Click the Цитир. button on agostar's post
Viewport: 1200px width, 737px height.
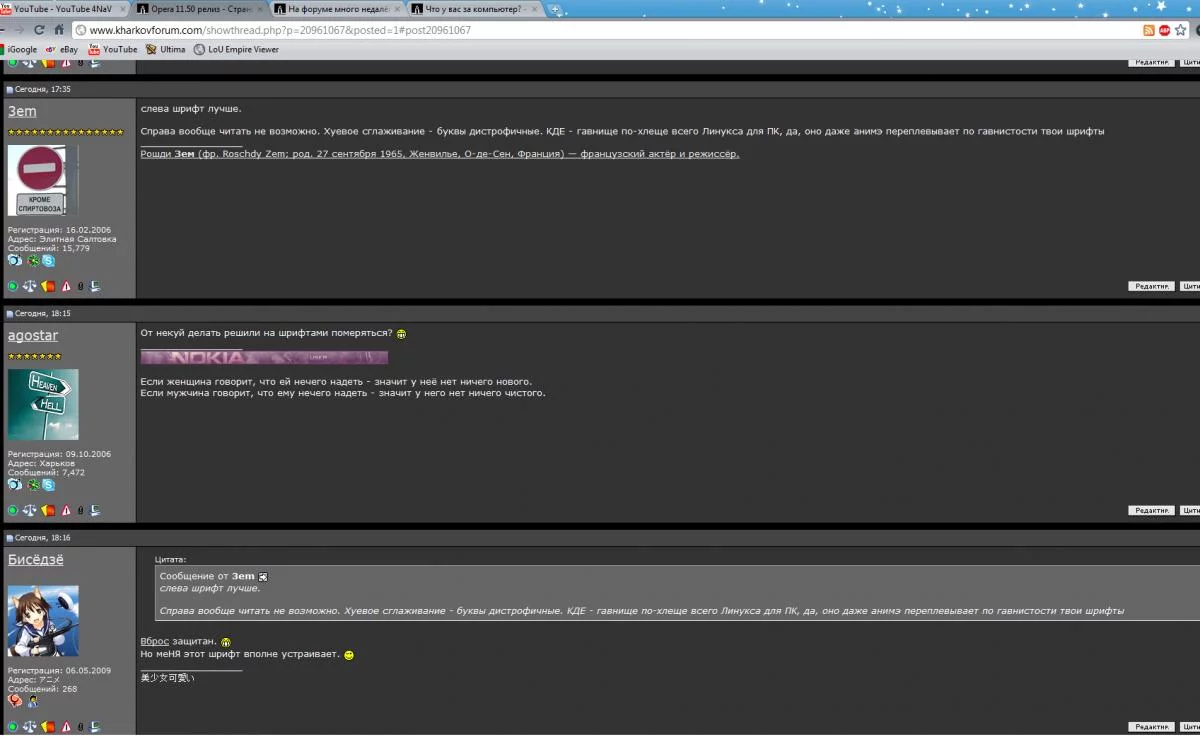1190,509
